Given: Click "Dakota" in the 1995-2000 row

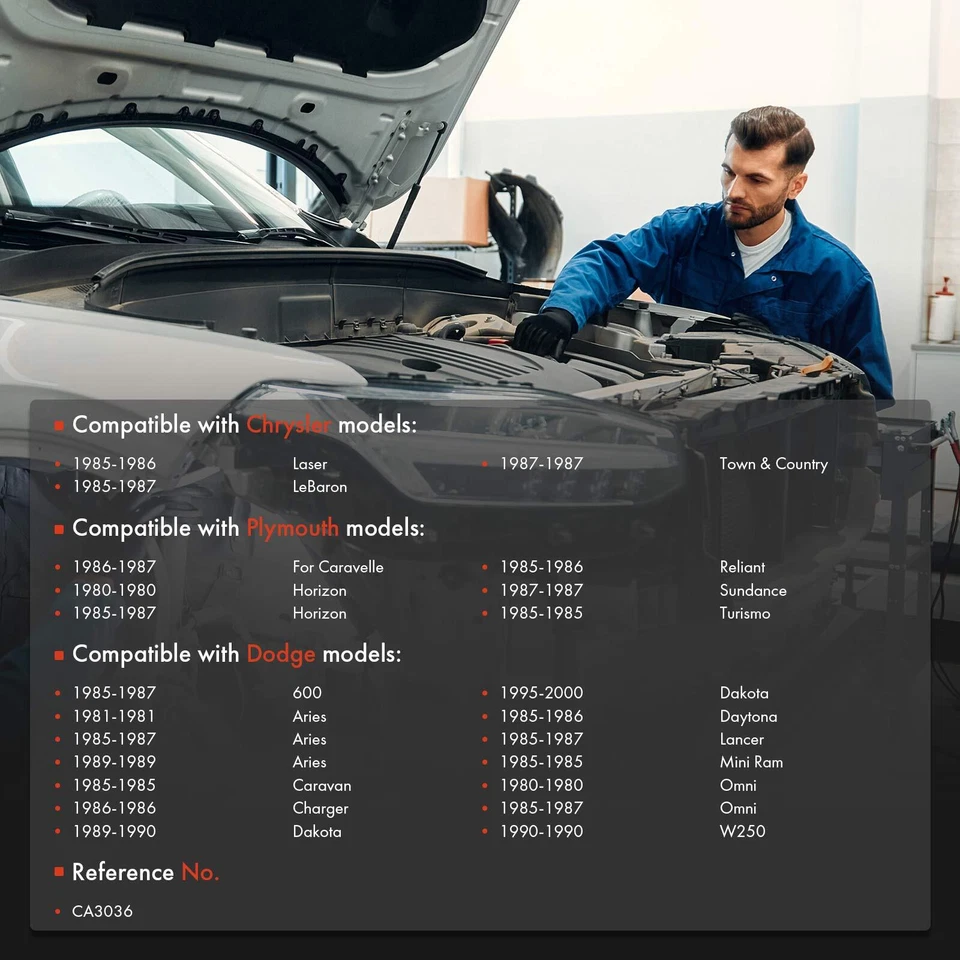Looking at the screenshot, I should (x=744, y=692).
